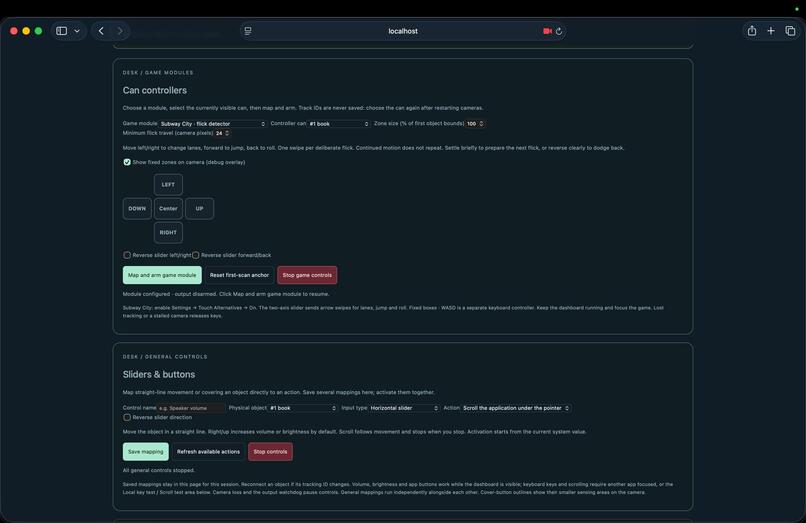The width and height of the screenshot is (806, 523).
Task: Click the Save mapping button
Action: tap(145, 452)
